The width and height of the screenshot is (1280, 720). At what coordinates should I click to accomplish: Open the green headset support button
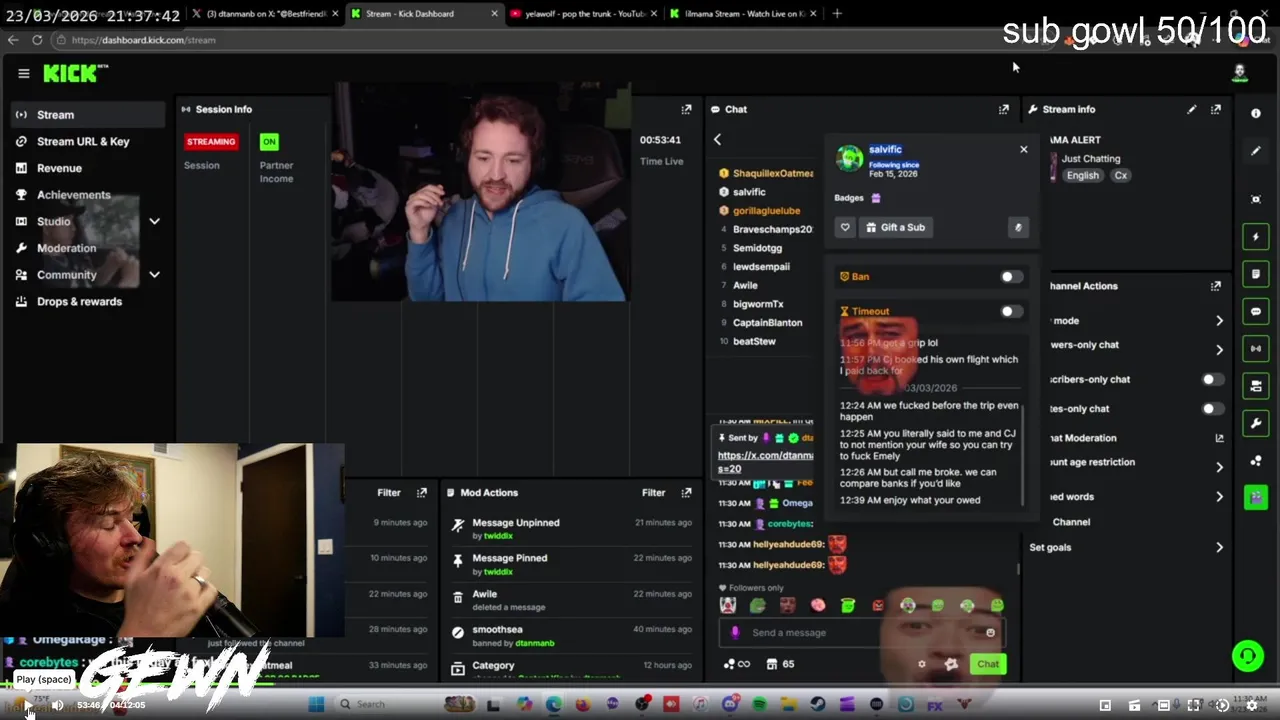[x=1247, y=656]
